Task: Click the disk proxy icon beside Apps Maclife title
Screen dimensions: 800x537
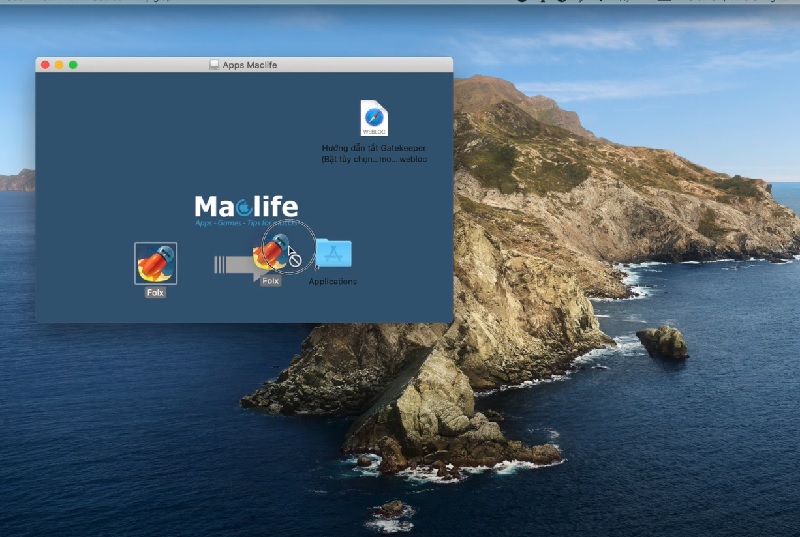Action: point(214,65)
